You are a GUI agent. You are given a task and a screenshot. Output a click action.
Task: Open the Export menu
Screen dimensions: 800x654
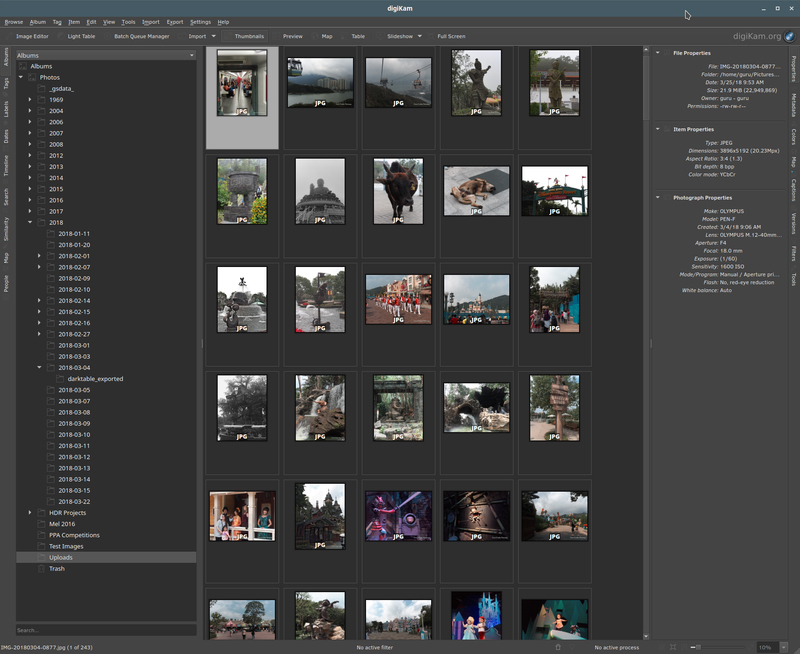175,22
